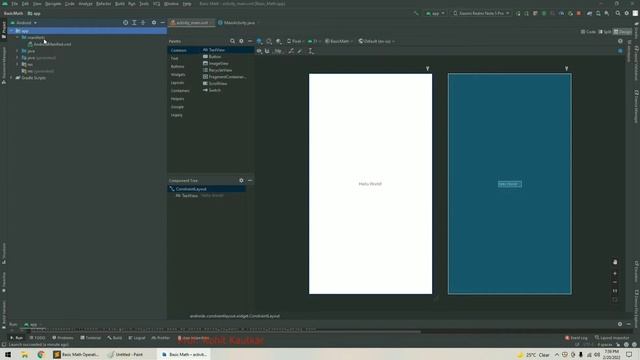Select the Widgets palette category
This screenshot has width=640, height=360.
tap(178, 75)
